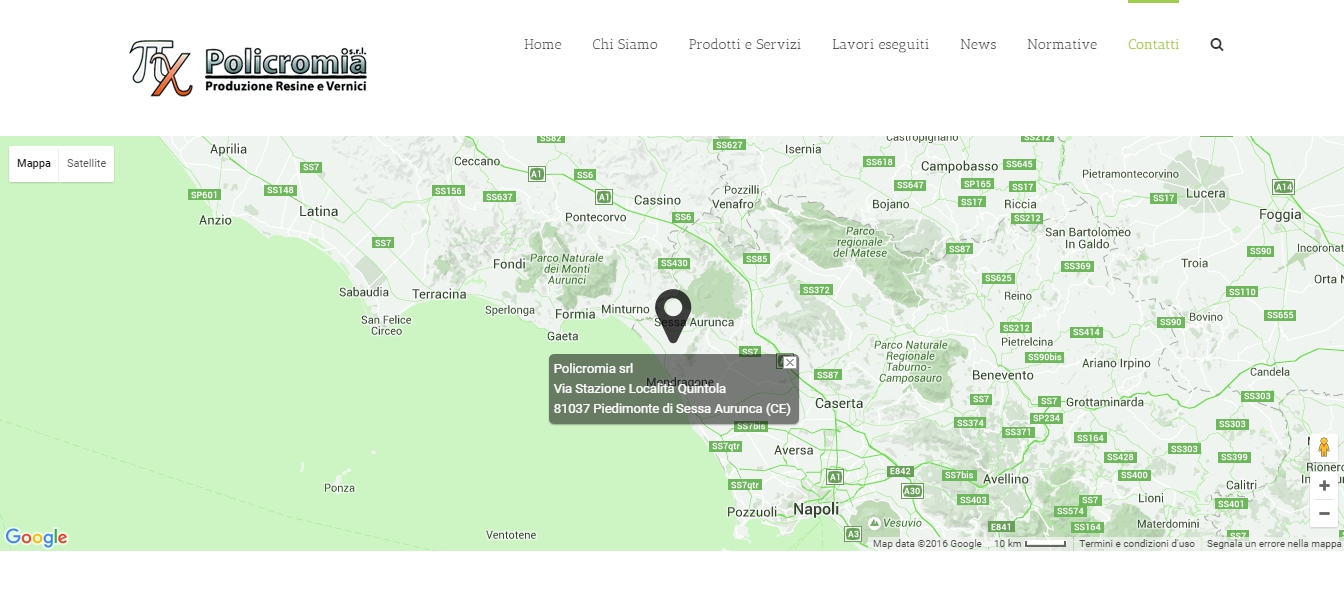Open Street View pegman icon
The height and width of the screenshot is (593, 1344).
point(1324,447)
